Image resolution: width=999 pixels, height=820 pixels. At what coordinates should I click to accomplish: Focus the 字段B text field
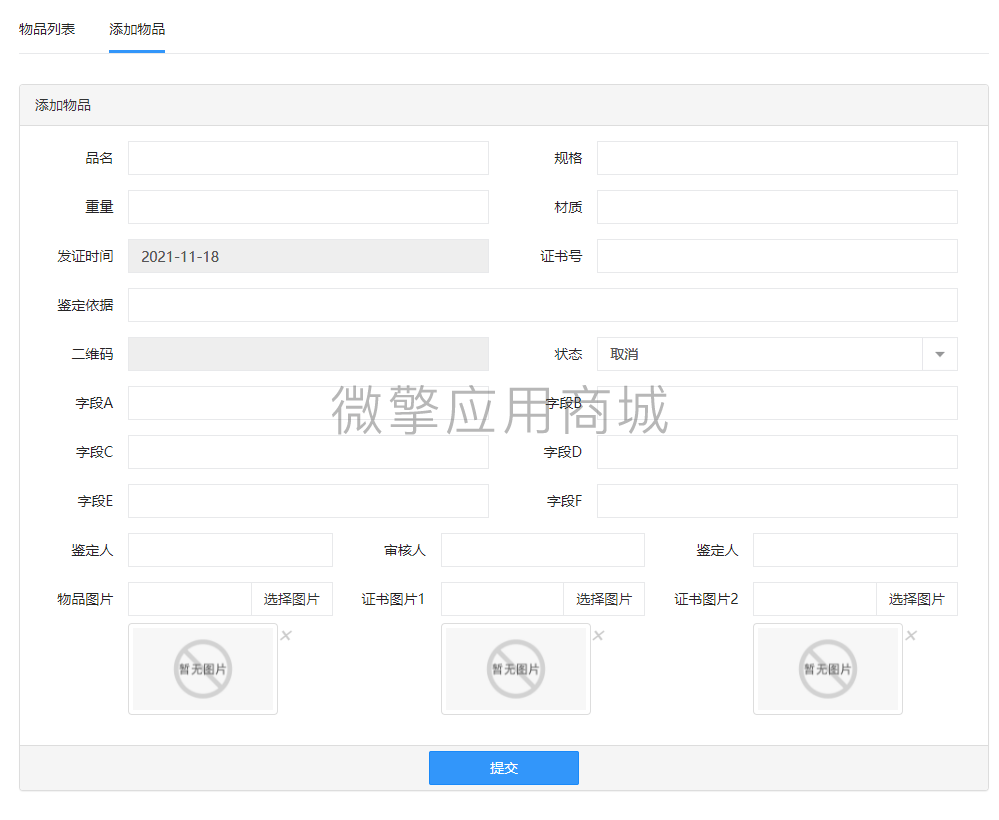click(x=777, y=403)
